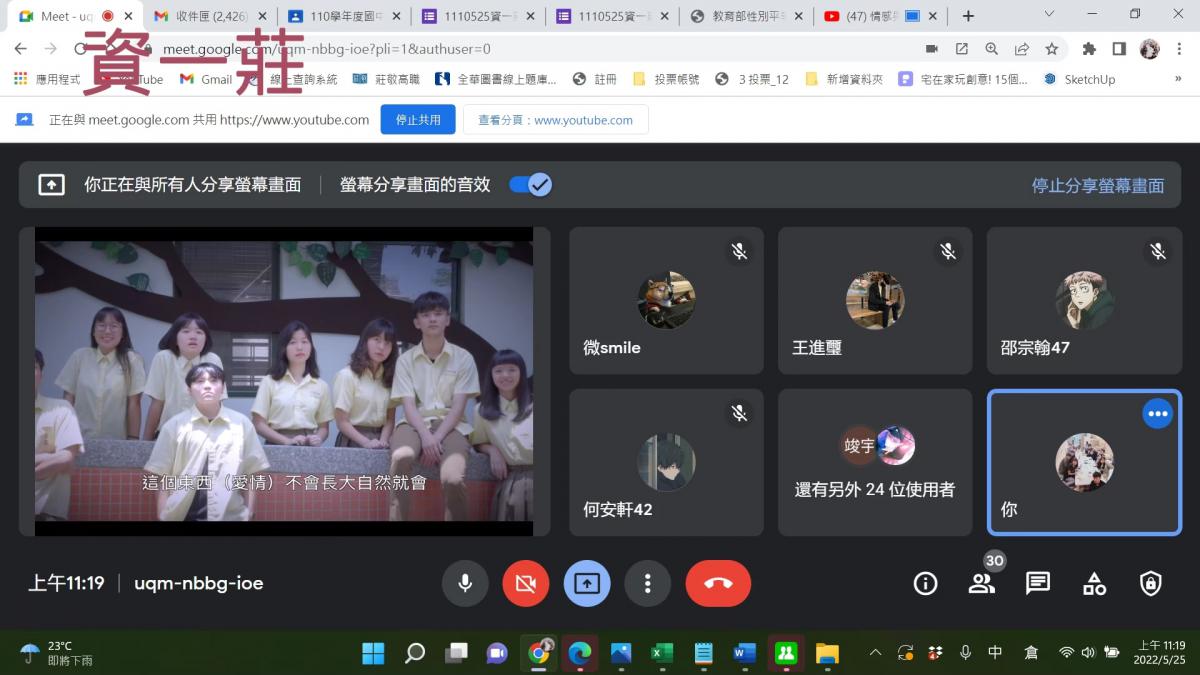Click the blue 停止共用 button
Viewport: 1200px width, 675px height.
[x=418, y=120]
